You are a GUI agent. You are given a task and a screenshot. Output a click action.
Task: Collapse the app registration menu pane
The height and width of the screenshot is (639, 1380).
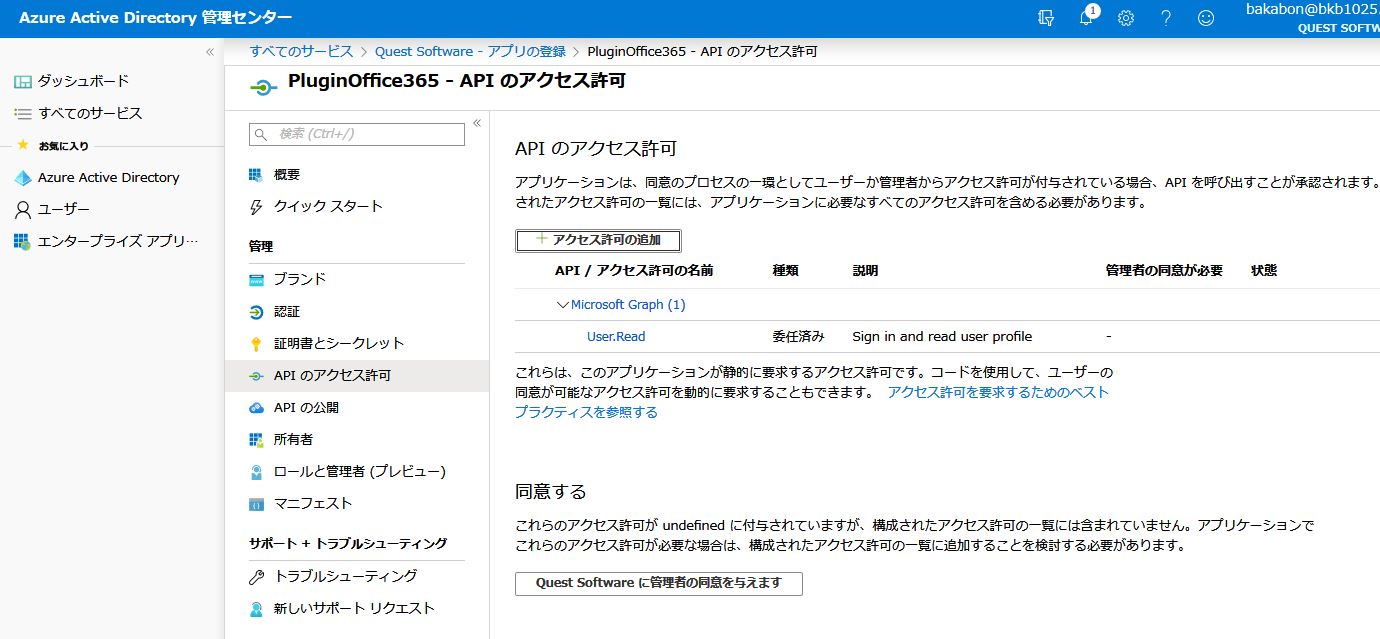(477, 123)
